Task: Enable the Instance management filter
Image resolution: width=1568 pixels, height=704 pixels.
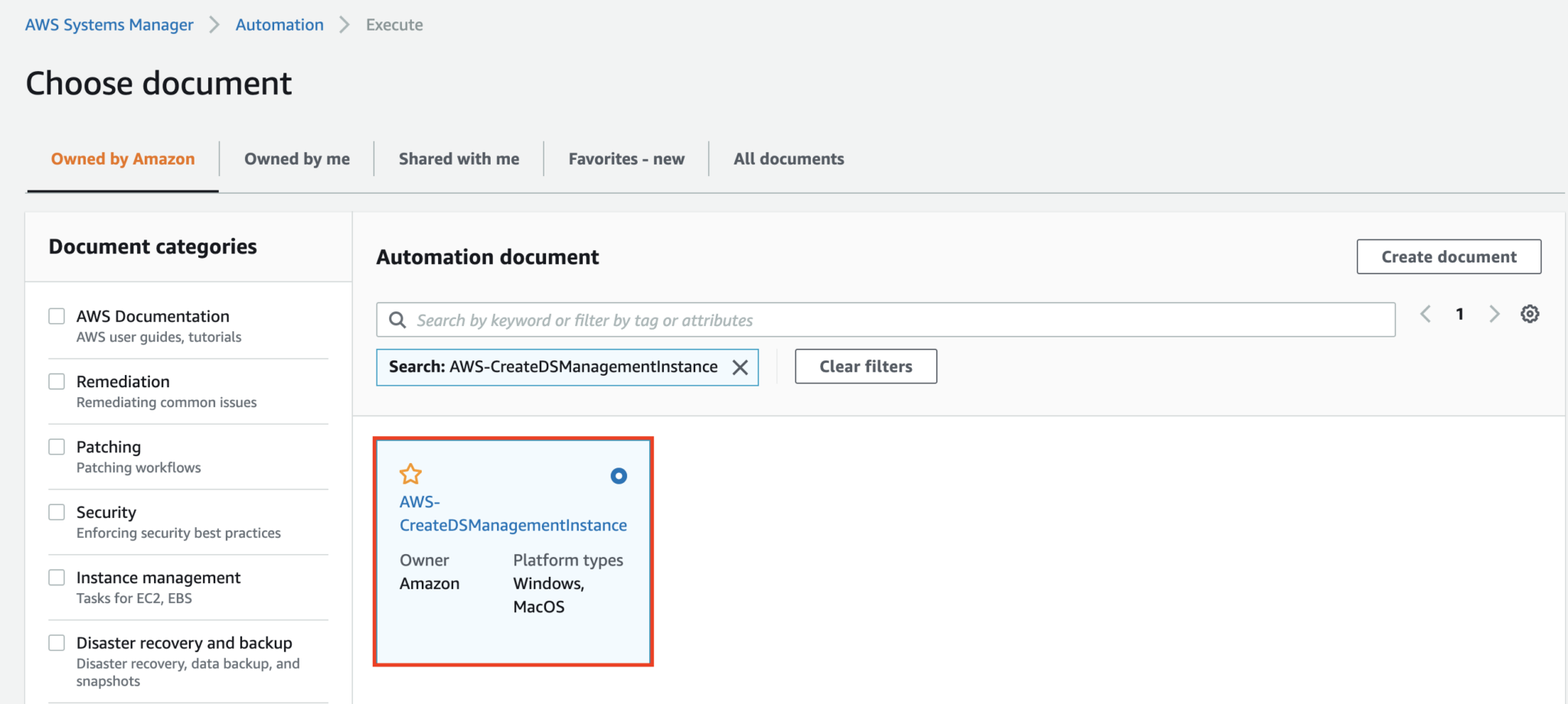Action: (x=57, y=577)
